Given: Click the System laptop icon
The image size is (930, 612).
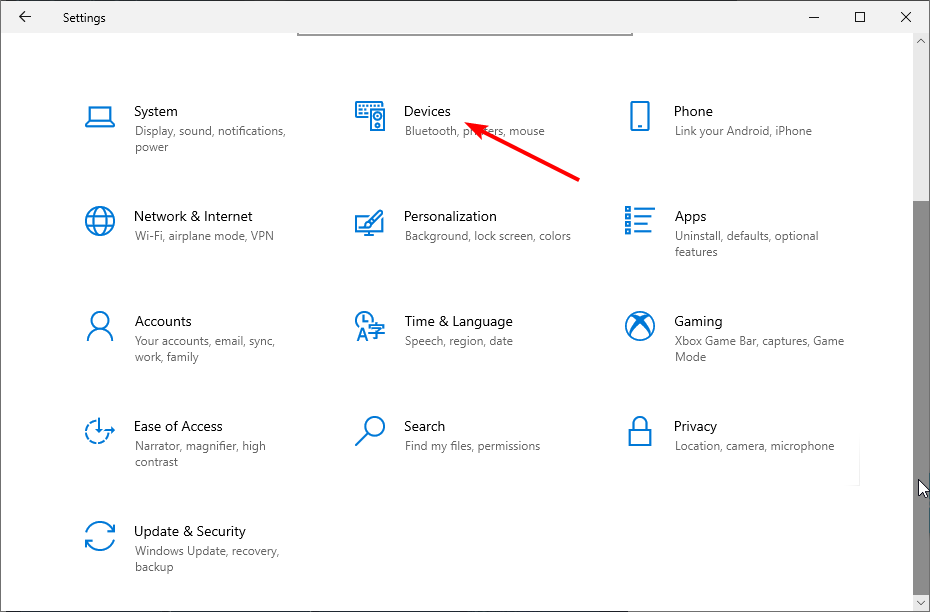Looking at the screenshot, I should [100, 116].
